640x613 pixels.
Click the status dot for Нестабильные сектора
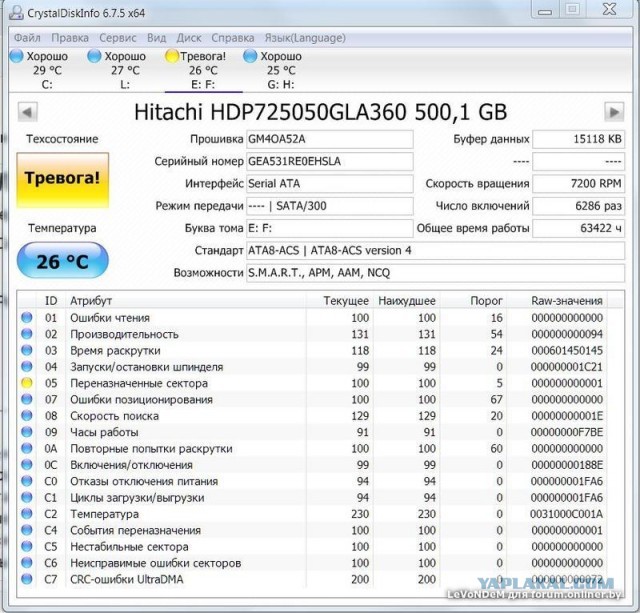point(27,546)
